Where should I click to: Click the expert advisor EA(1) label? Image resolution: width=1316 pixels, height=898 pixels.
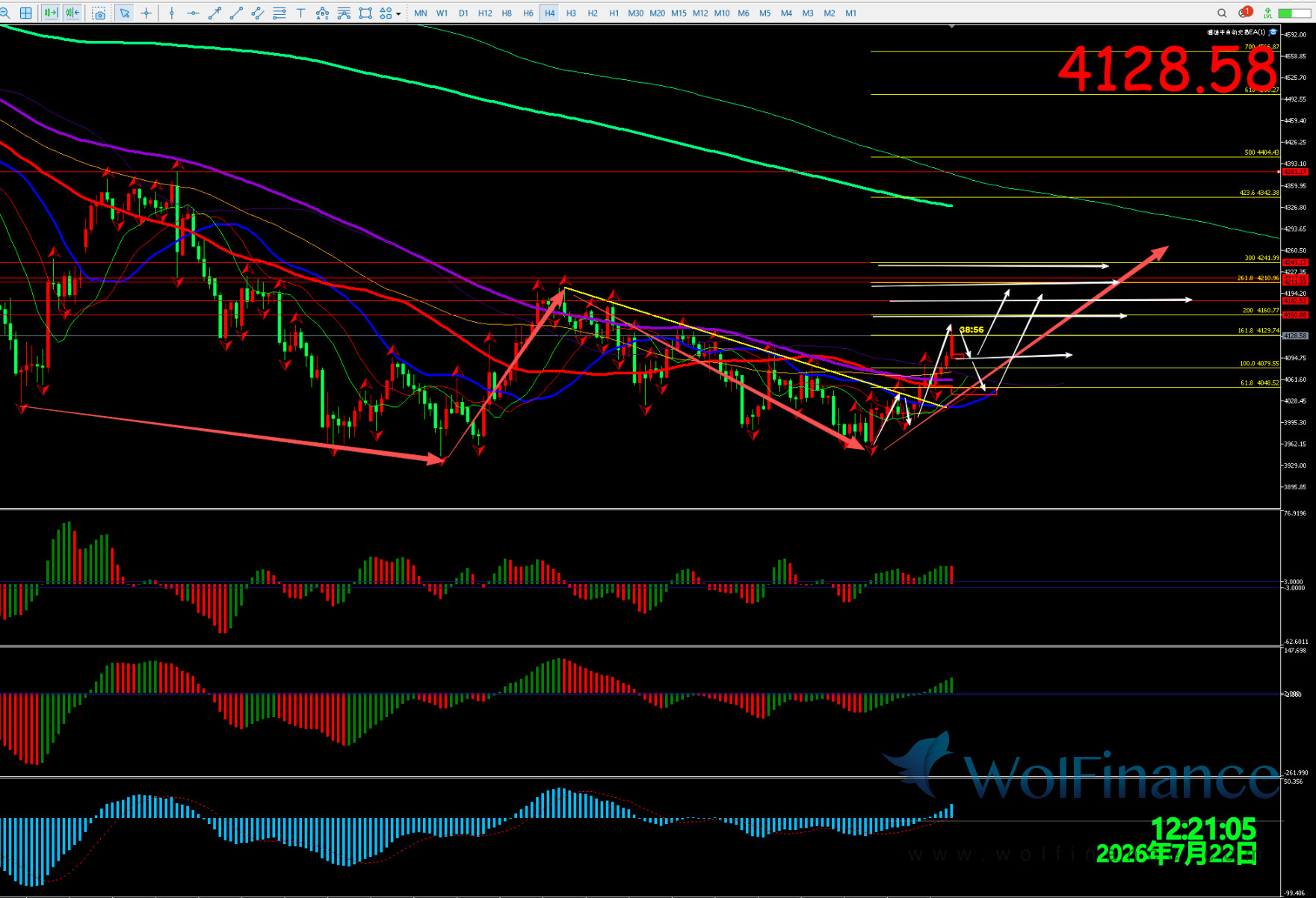click(1236, 32)
